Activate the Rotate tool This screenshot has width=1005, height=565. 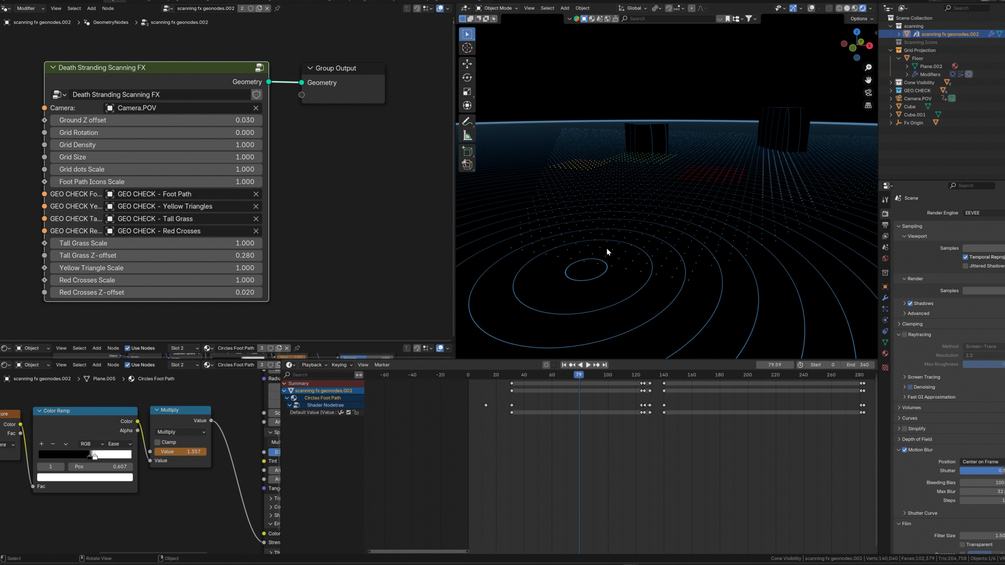coord(467,77)
